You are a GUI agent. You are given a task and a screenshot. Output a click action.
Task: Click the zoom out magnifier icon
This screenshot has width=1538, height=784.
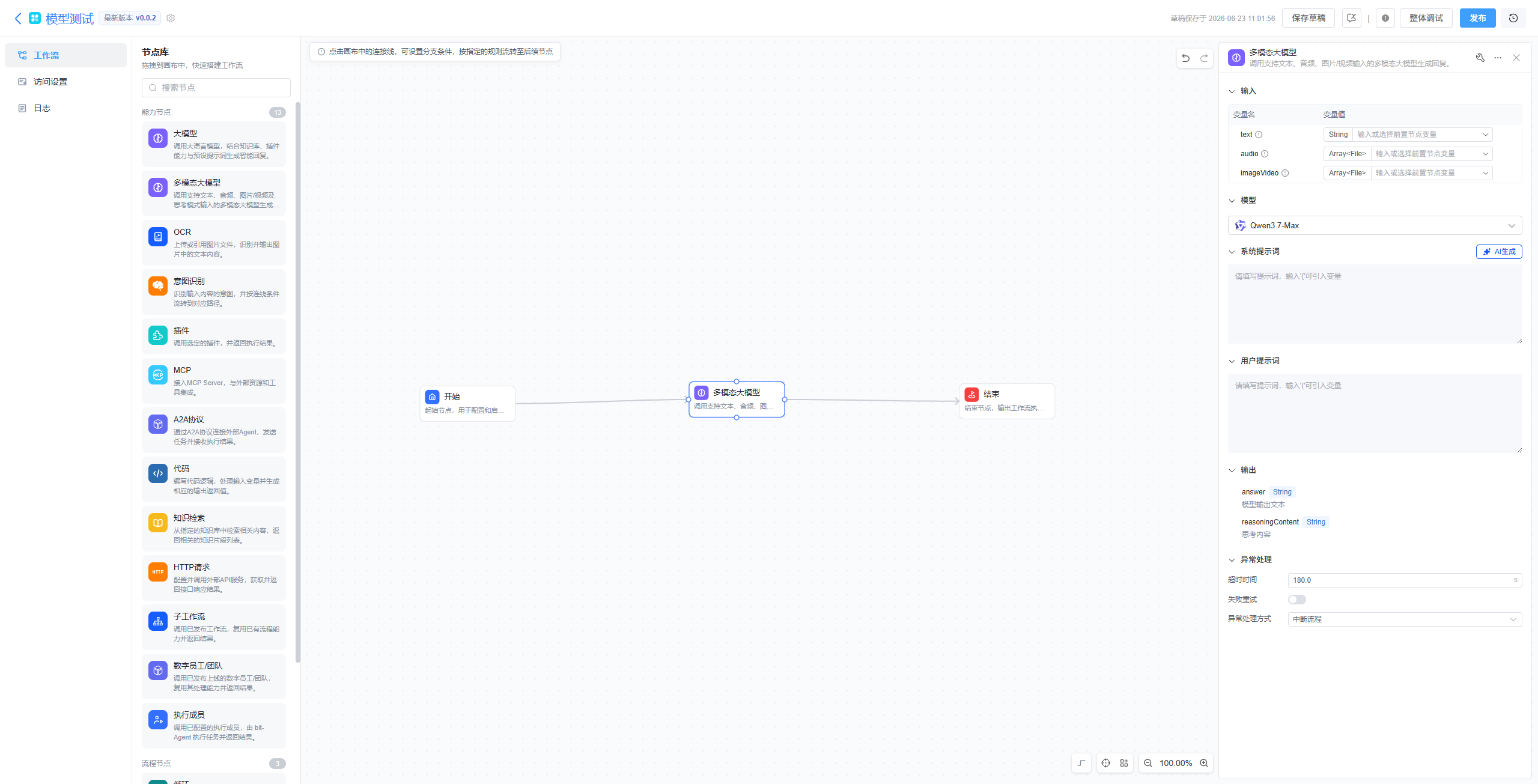tap(1148, 763)
